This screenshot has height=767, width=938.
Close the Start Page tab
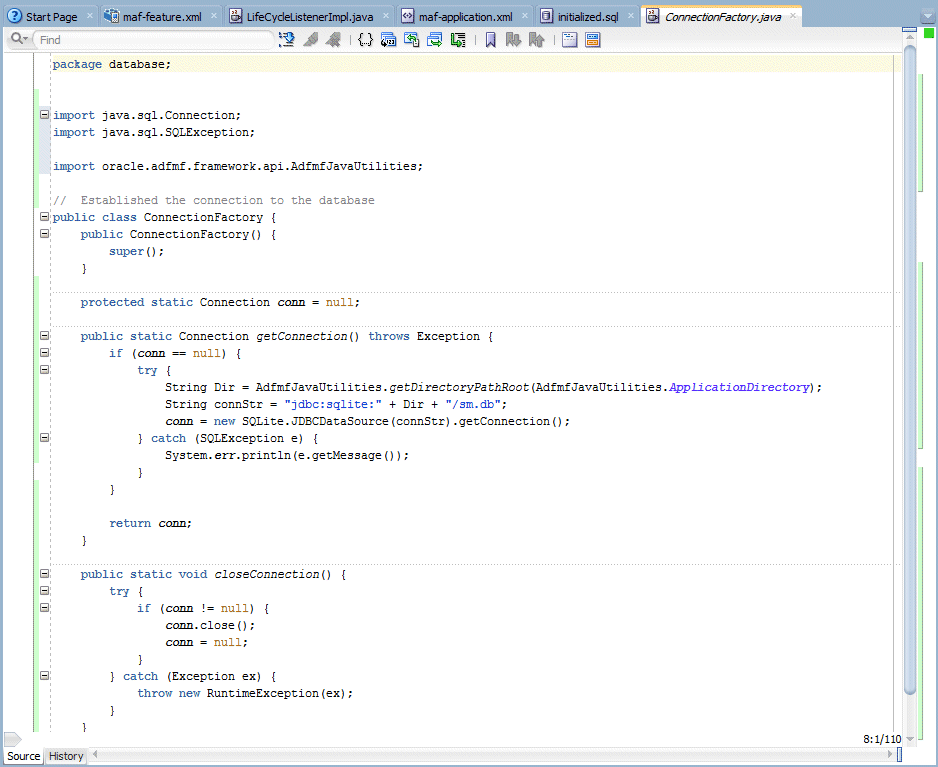pos(90,16)
